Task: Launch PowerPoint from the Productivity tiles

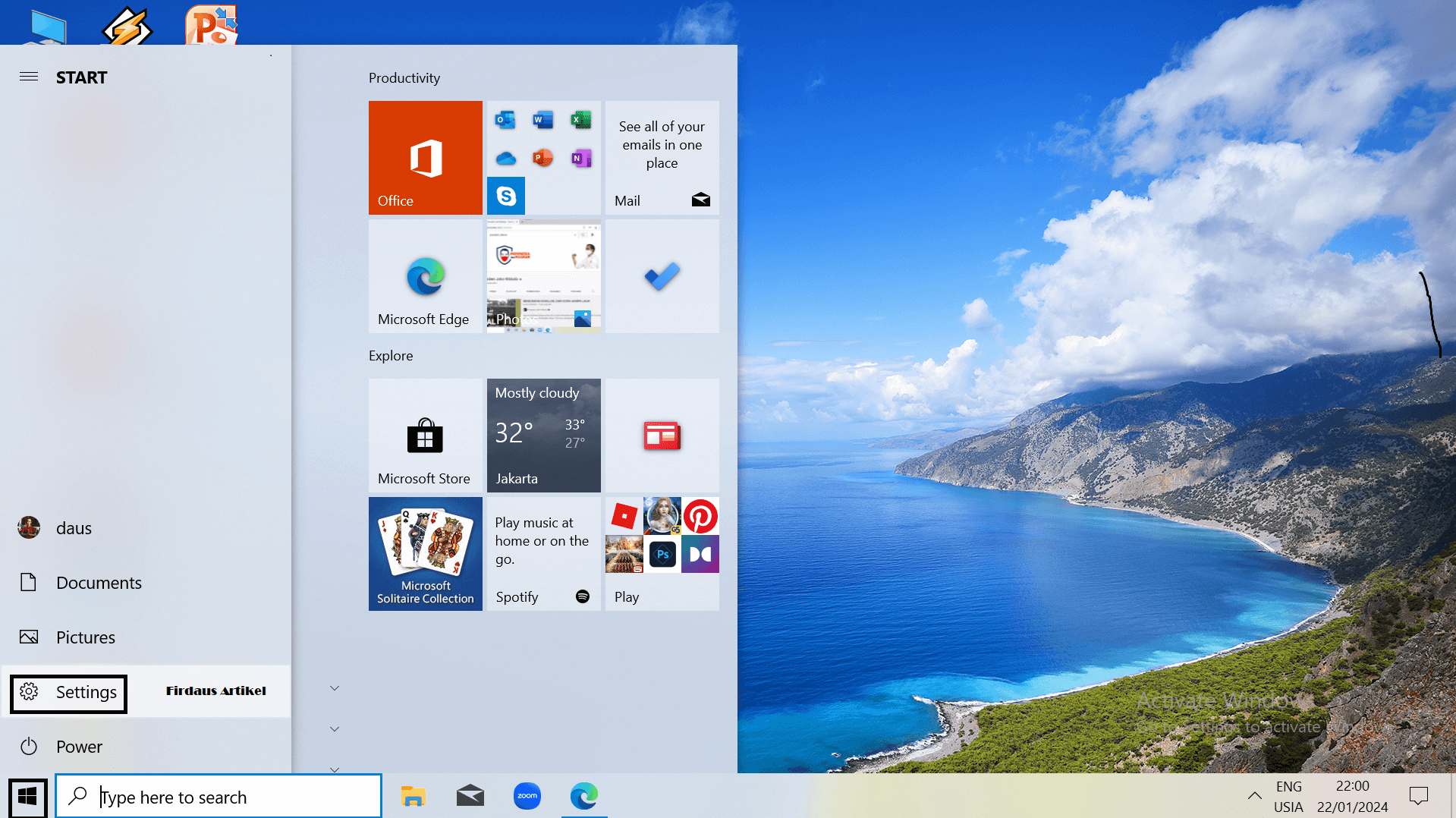Action: pos(543,158)
